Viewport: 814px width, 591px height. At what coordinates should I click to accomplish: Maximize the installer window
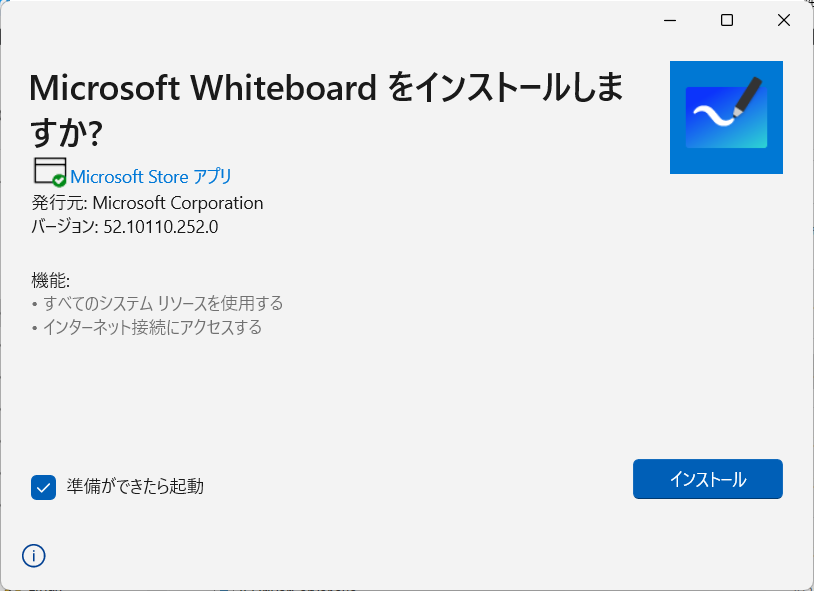pyautogui.click(x=727, y=20)
